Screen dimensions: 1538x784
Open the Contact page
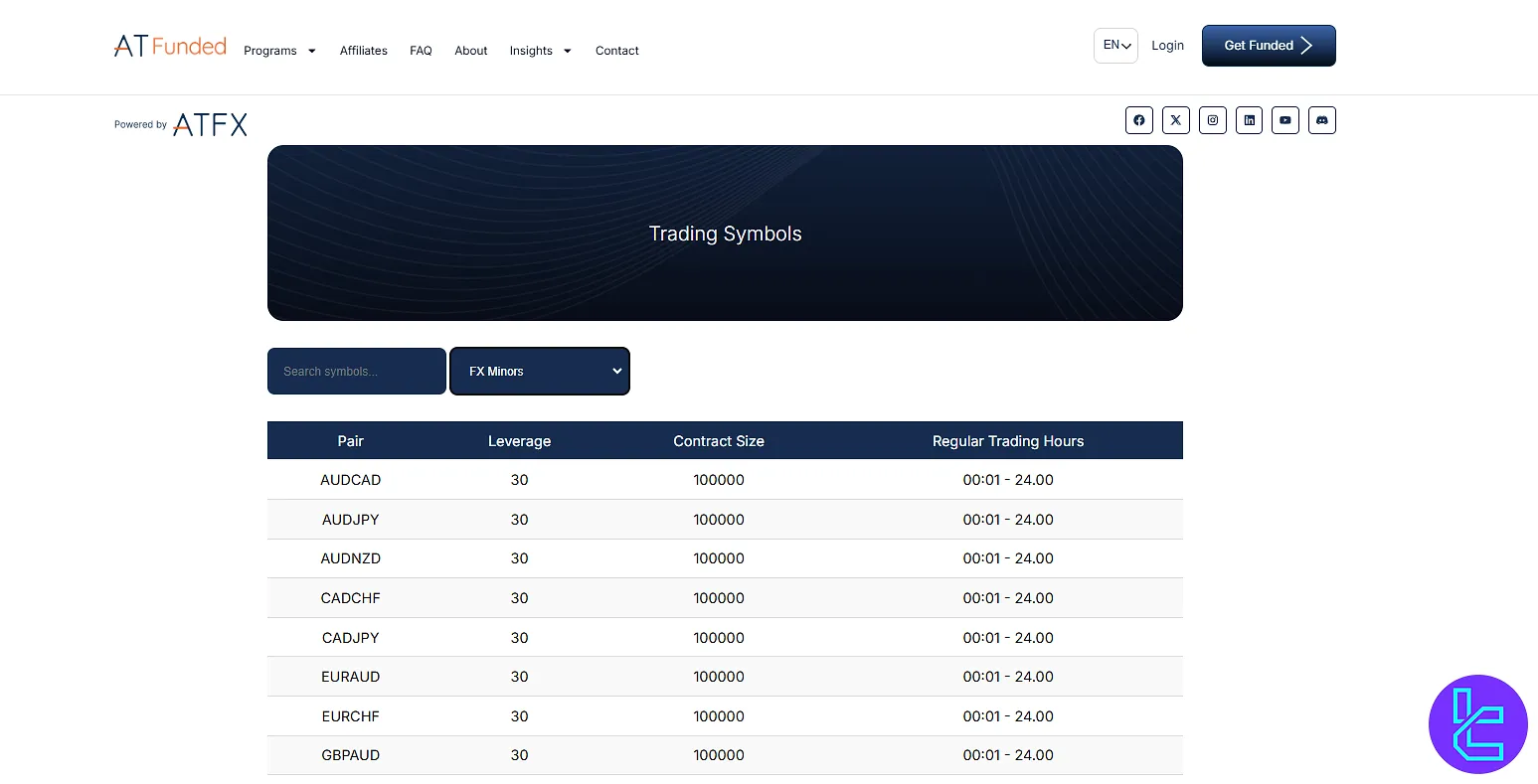617,51
